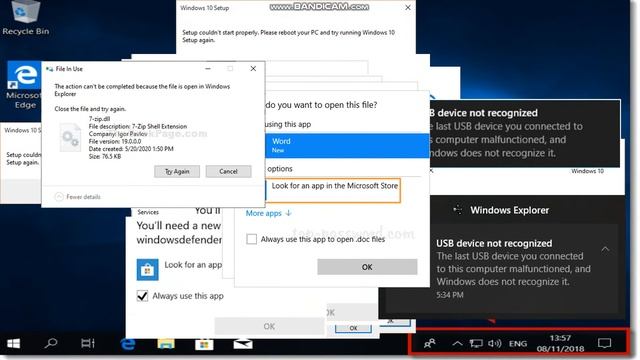This screenshot has width=640, height=360.
Task: Collapse Fewer details in File In Use dialog
Action: [78, 197]
